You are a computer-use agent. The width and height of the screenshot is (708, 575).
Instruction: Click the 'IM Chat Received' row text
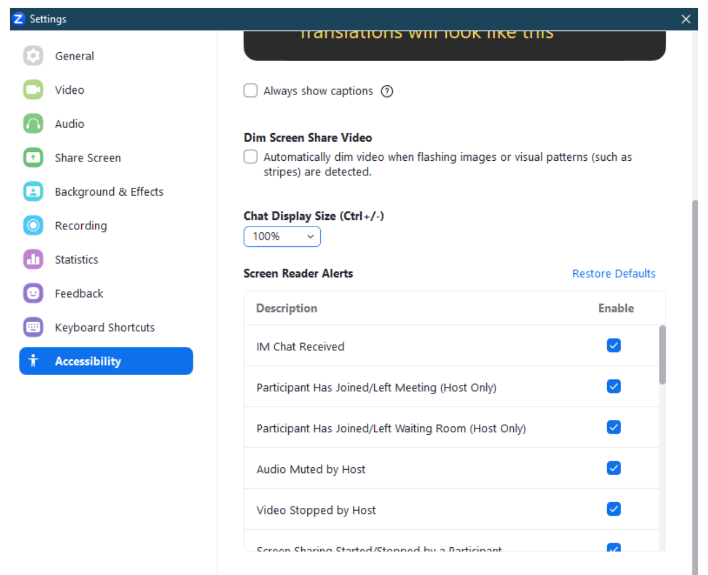tap(300, 347)
